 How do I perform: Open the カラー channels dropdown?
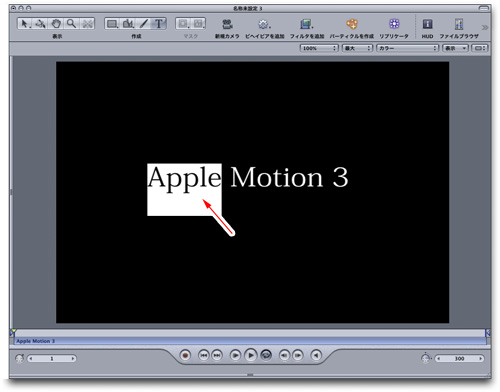click(407, 48)
